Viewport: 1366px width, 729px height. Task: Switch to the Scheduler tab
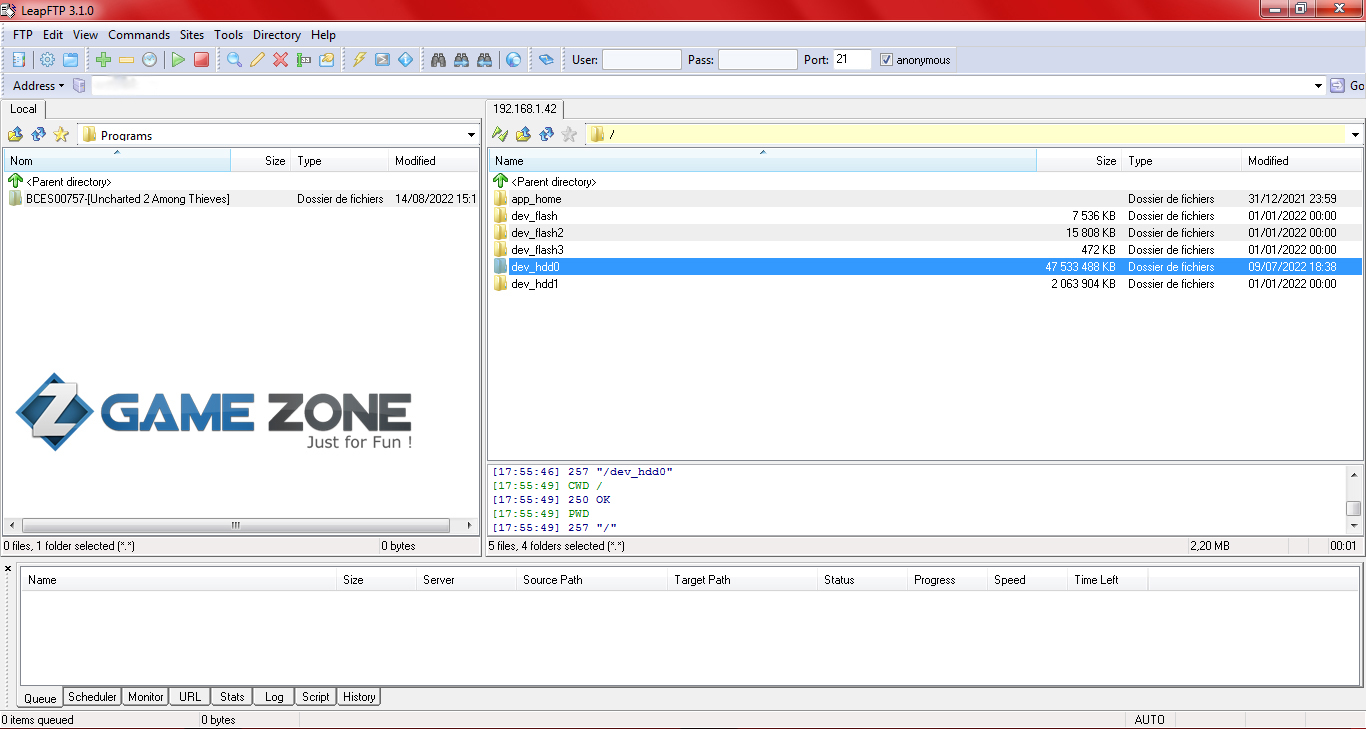[x=92, y=697]
